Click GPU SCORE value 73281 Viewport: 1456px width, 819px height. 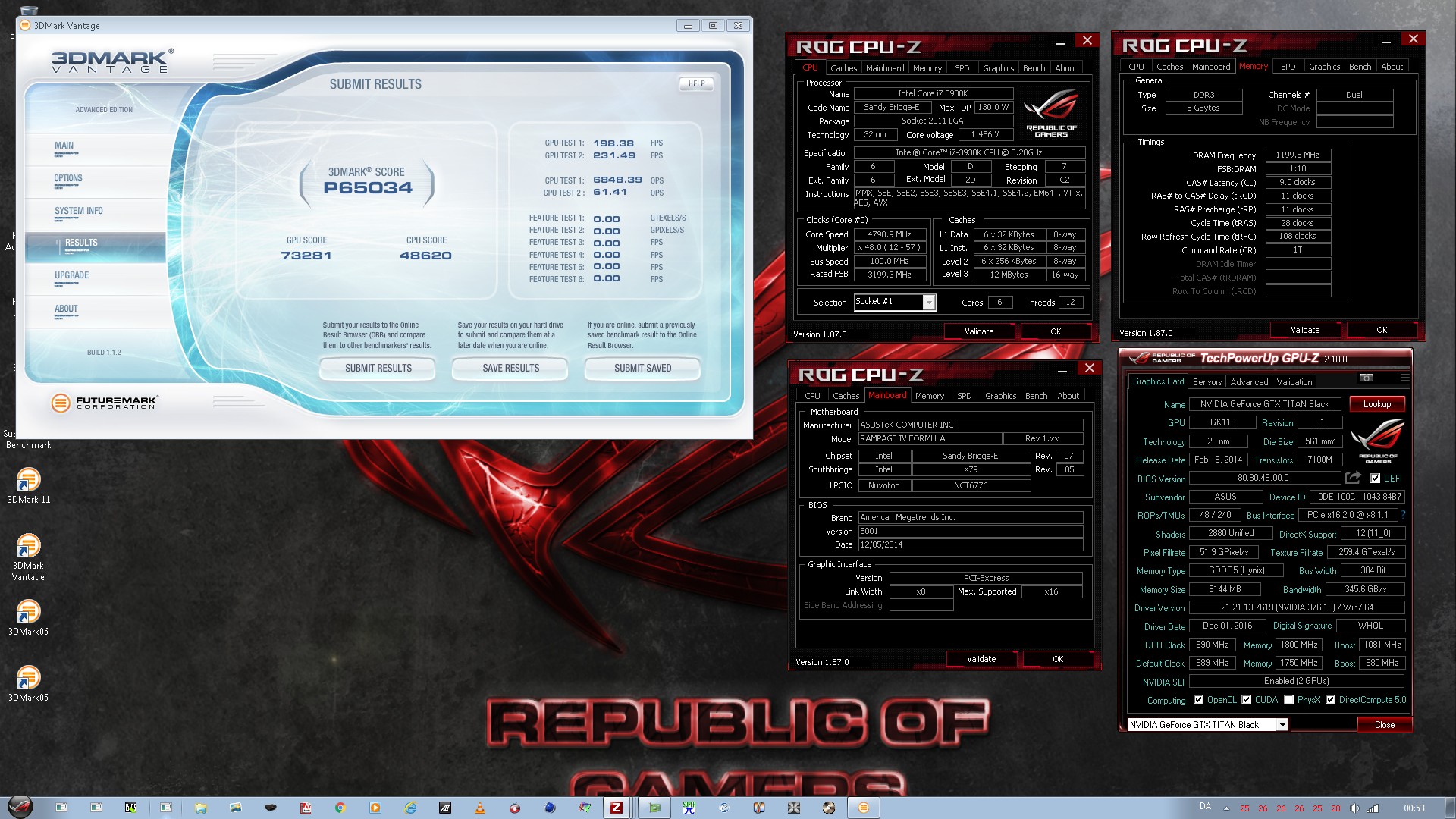click(x=306, y=256)
